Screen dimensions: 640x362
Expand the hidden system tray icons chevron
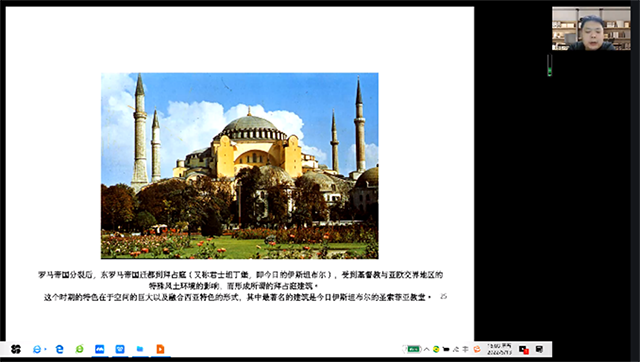pyautogui.click(x=426, y=349)
